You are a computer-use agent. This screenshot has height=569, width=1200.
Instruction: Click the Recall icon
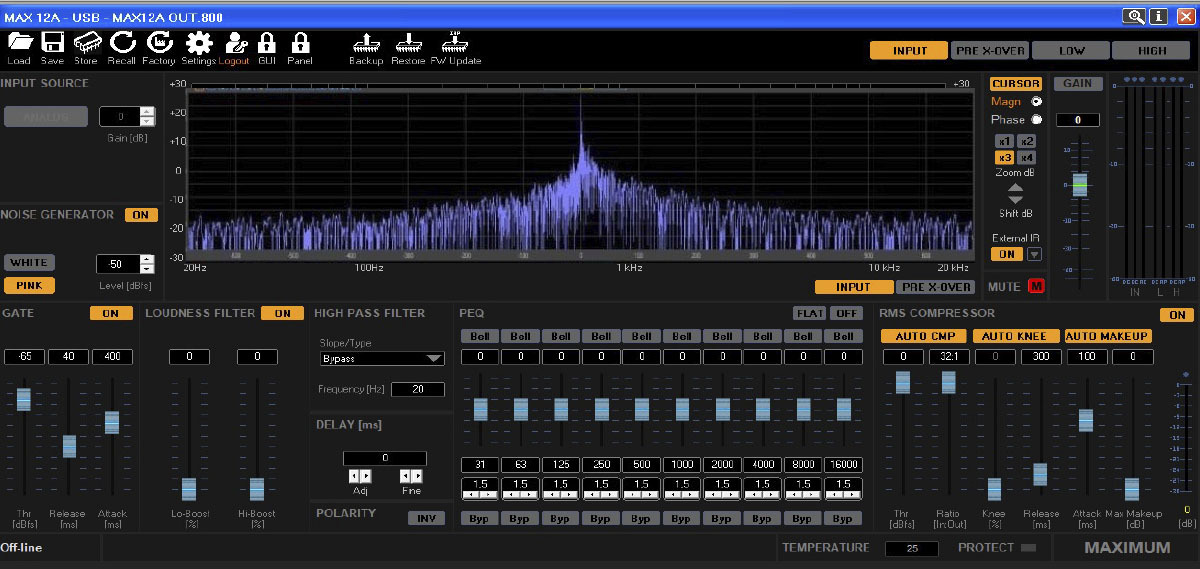tap(122, 42)
